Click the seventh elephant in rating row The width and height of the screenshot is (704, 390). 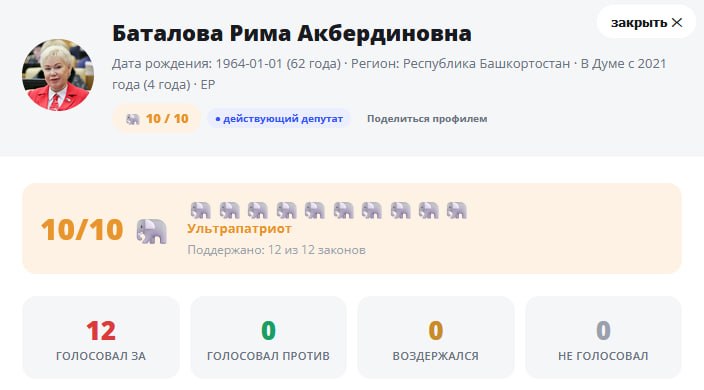point(371,210)
